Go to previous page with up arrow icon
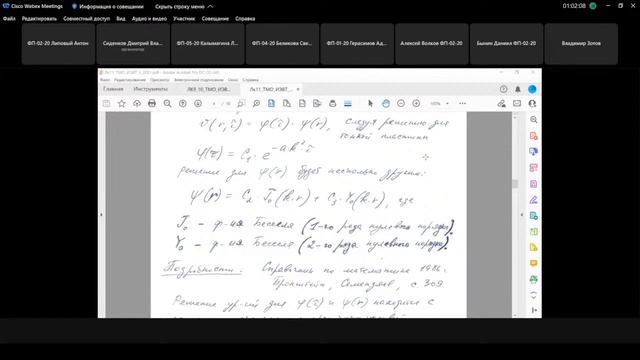Screen dimensions: 640x360 pyautogui.click(x=183, y=104)
